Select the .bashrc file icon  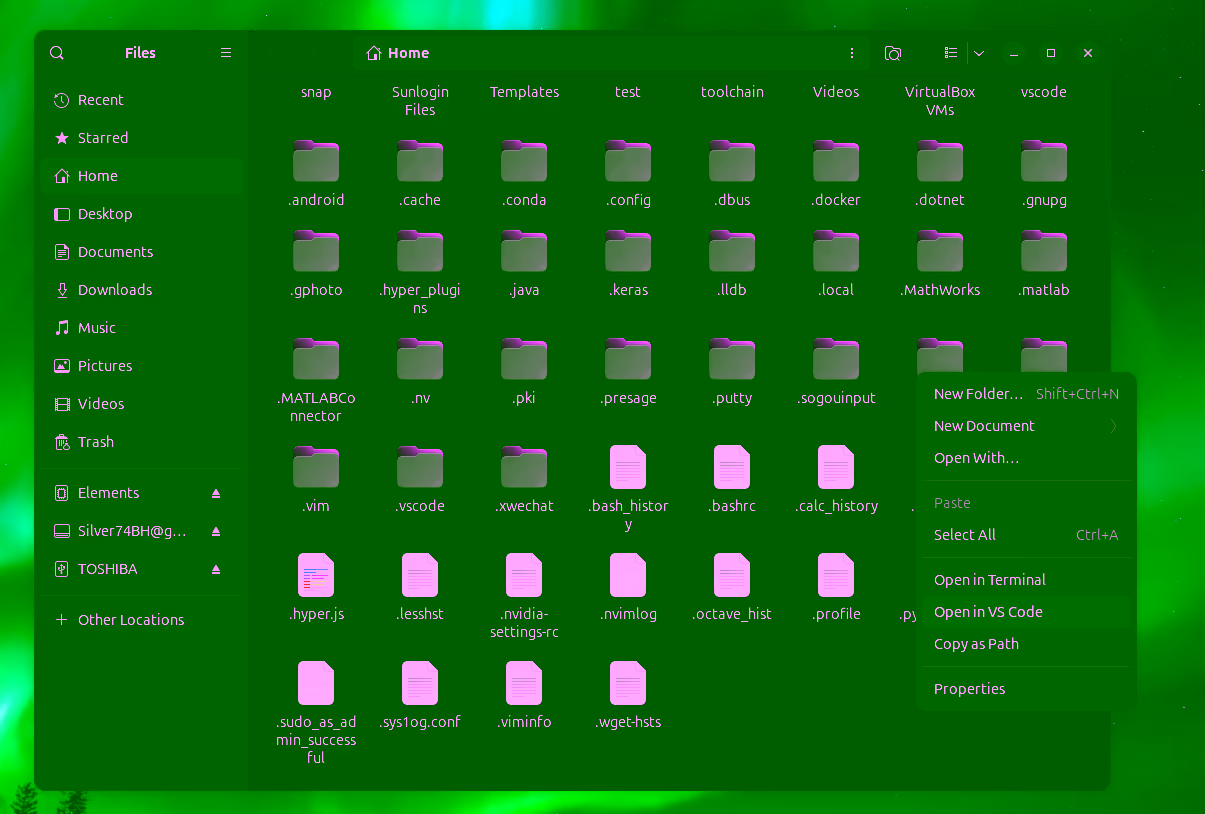tap(732, 468)
